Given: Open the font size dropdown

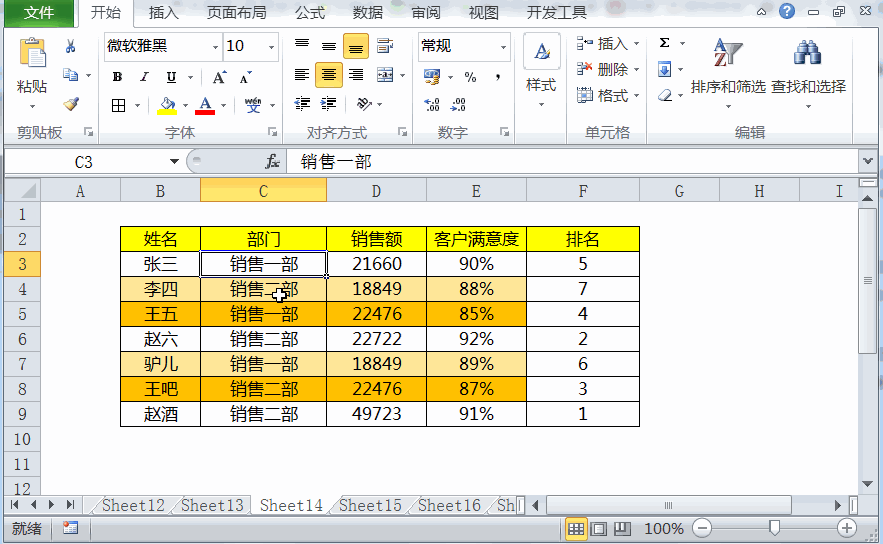Looking at the screenshot, I should [271, 47].
